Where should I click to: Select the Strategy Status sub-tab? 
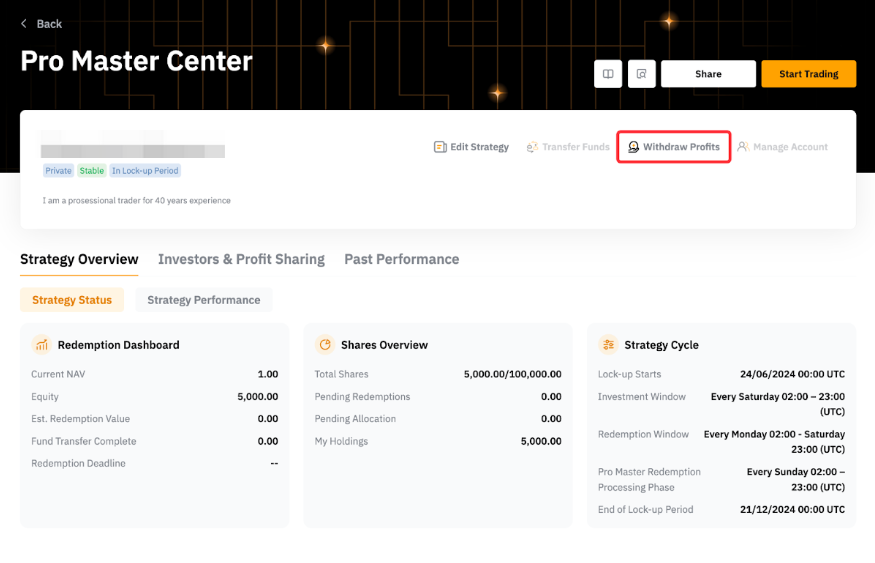point(72,300)
